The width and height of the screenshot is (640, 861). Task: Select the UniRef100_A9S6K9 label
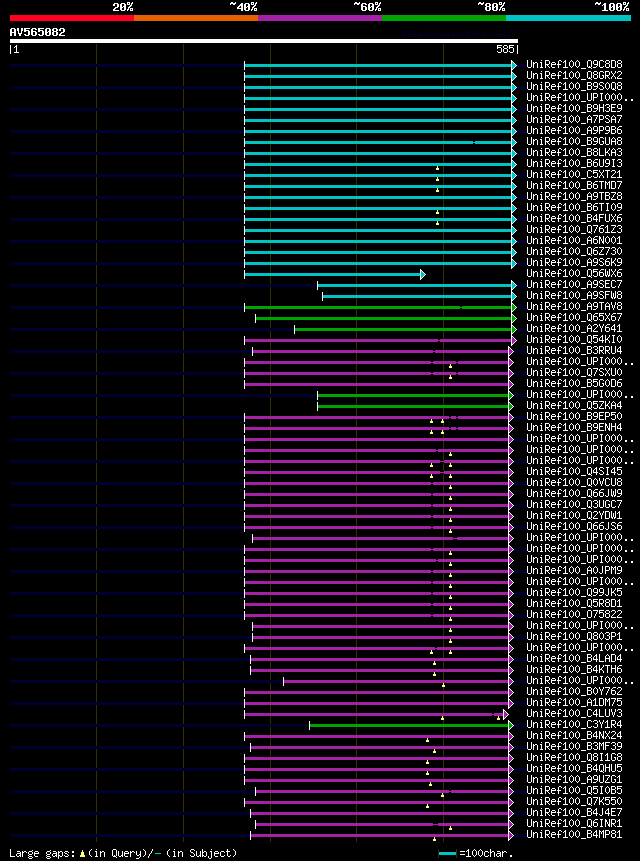pyautogui.click(x=574, y=262)
